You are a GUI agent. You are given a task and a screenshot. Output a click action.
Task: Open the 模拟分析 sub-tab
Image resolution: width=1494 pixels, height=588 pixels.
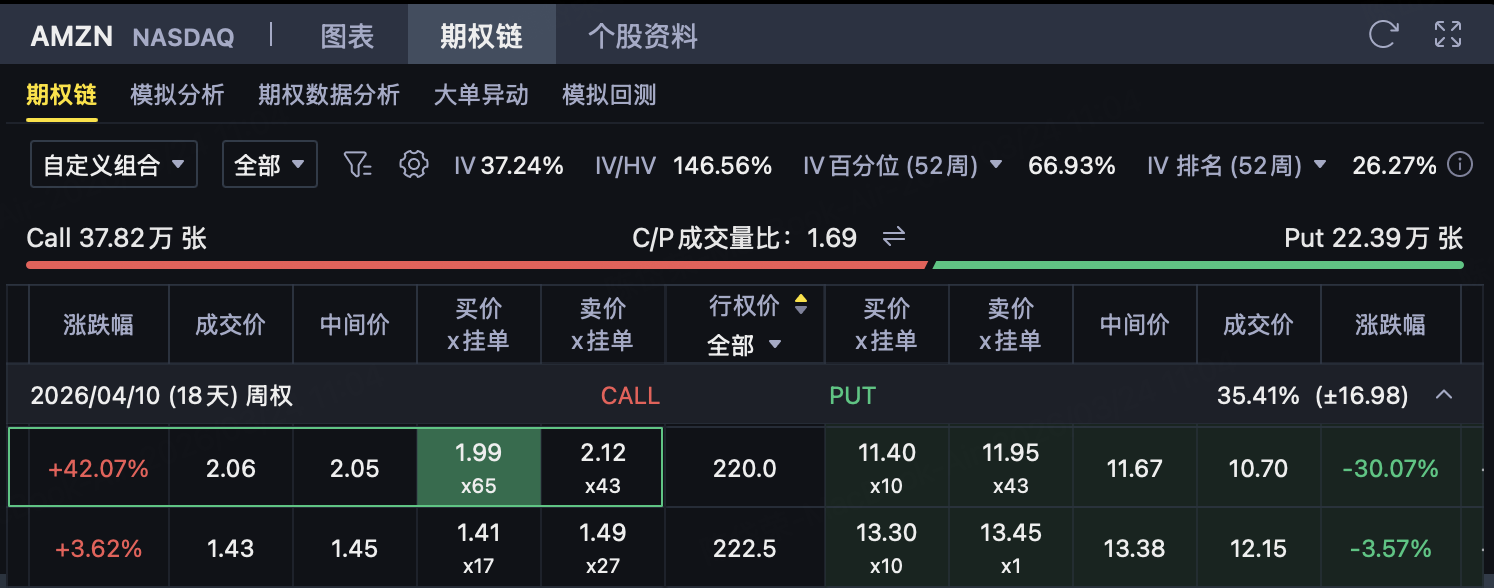pos(177,95)
